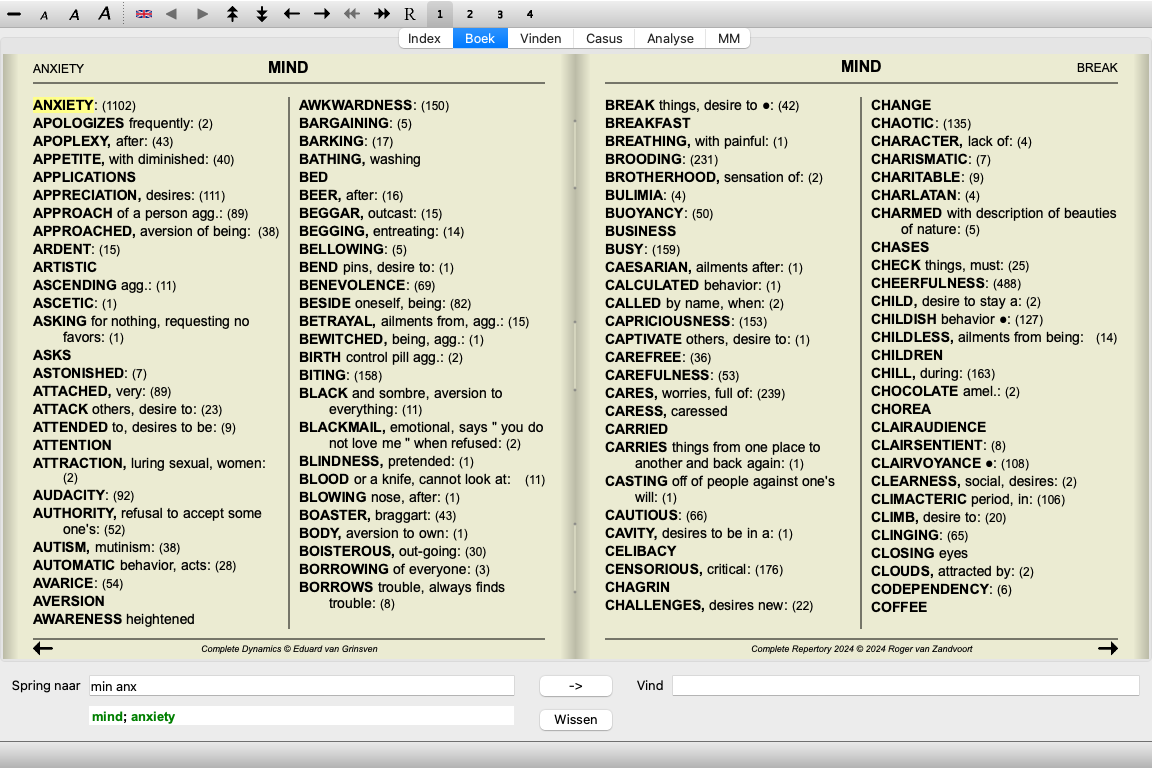Click the minus icon in toolbar
The image size is (1152, 768).
click(x=14, y=14)
